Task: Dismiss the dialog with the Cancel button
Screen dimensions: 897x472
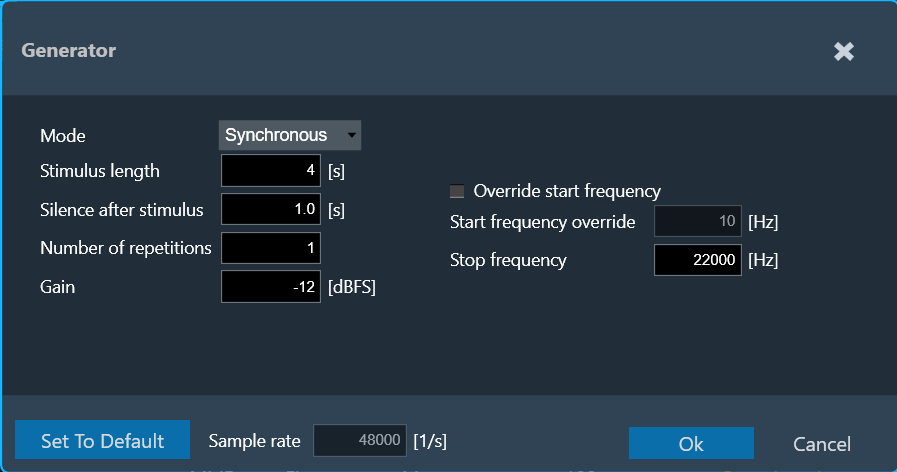Action: [x=821, y=444]
